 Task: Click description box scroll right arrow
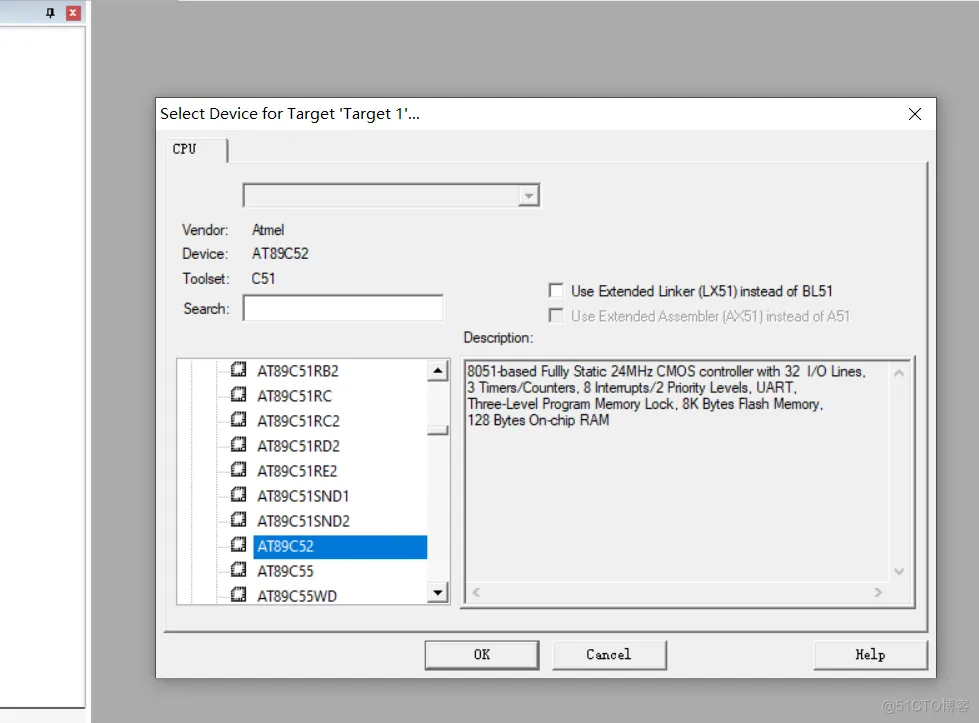pos(878,592)
